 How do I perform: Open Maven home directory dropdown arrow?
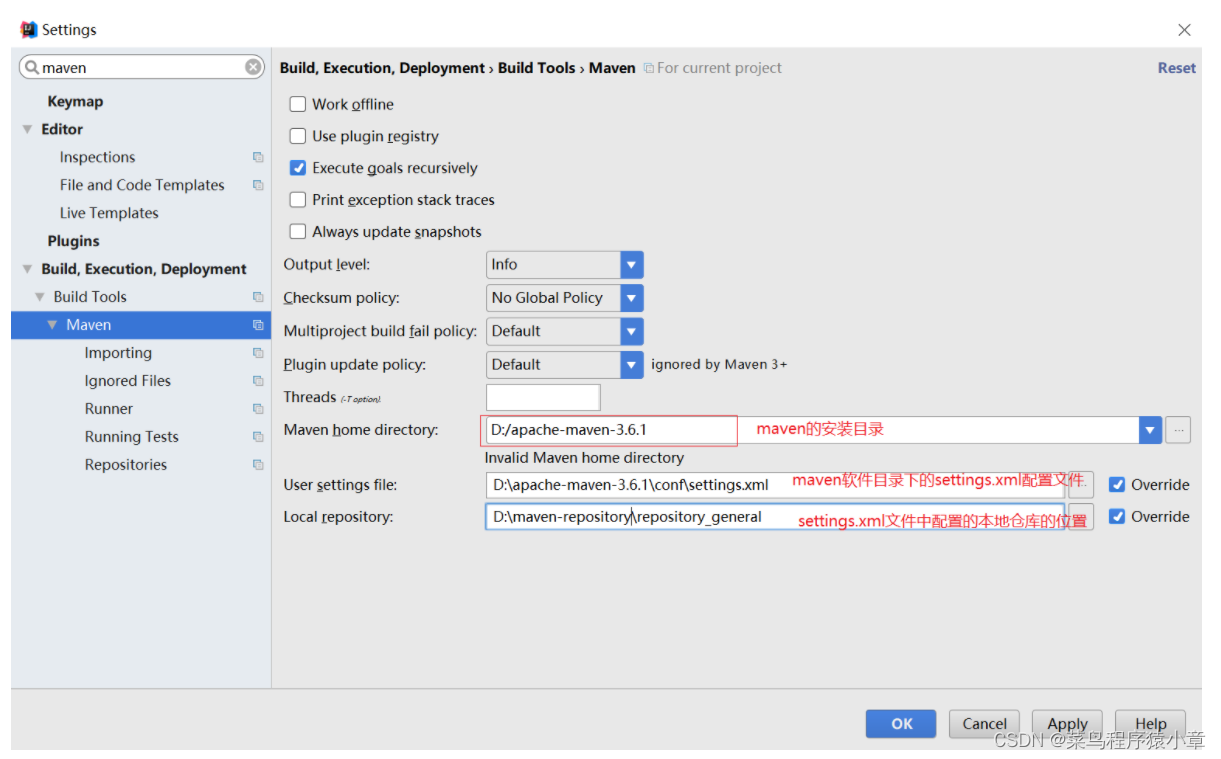point(1150,430)
